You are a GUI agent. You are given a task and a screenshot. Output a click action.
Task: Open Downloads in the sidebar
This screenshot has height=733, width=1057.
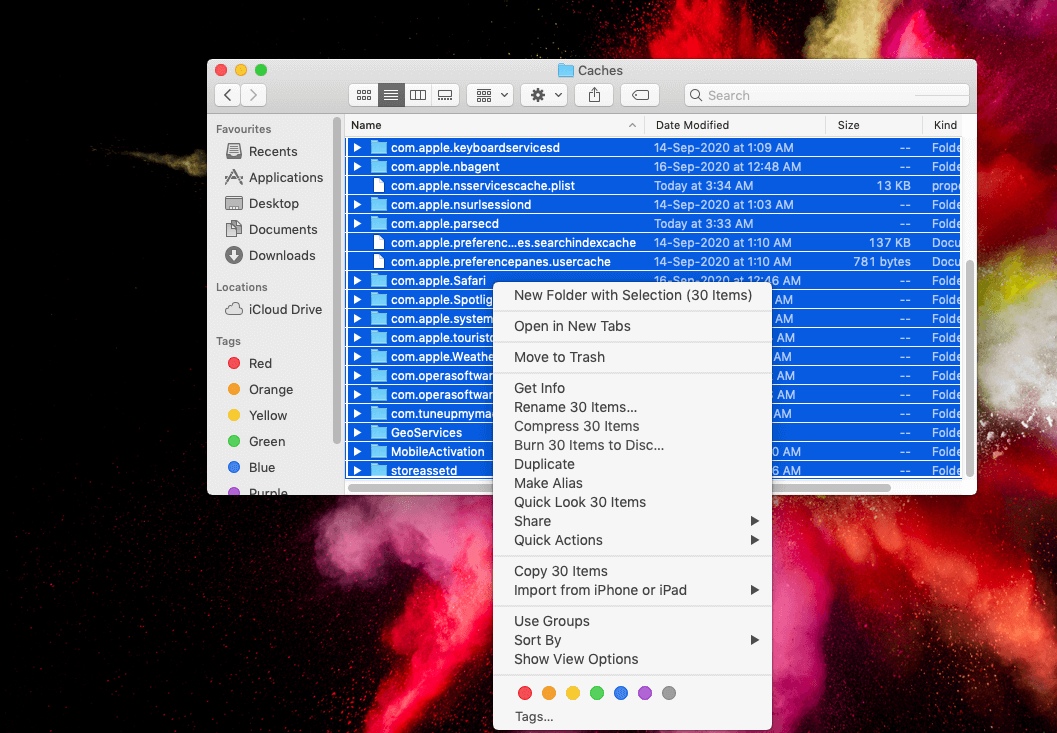281,255
